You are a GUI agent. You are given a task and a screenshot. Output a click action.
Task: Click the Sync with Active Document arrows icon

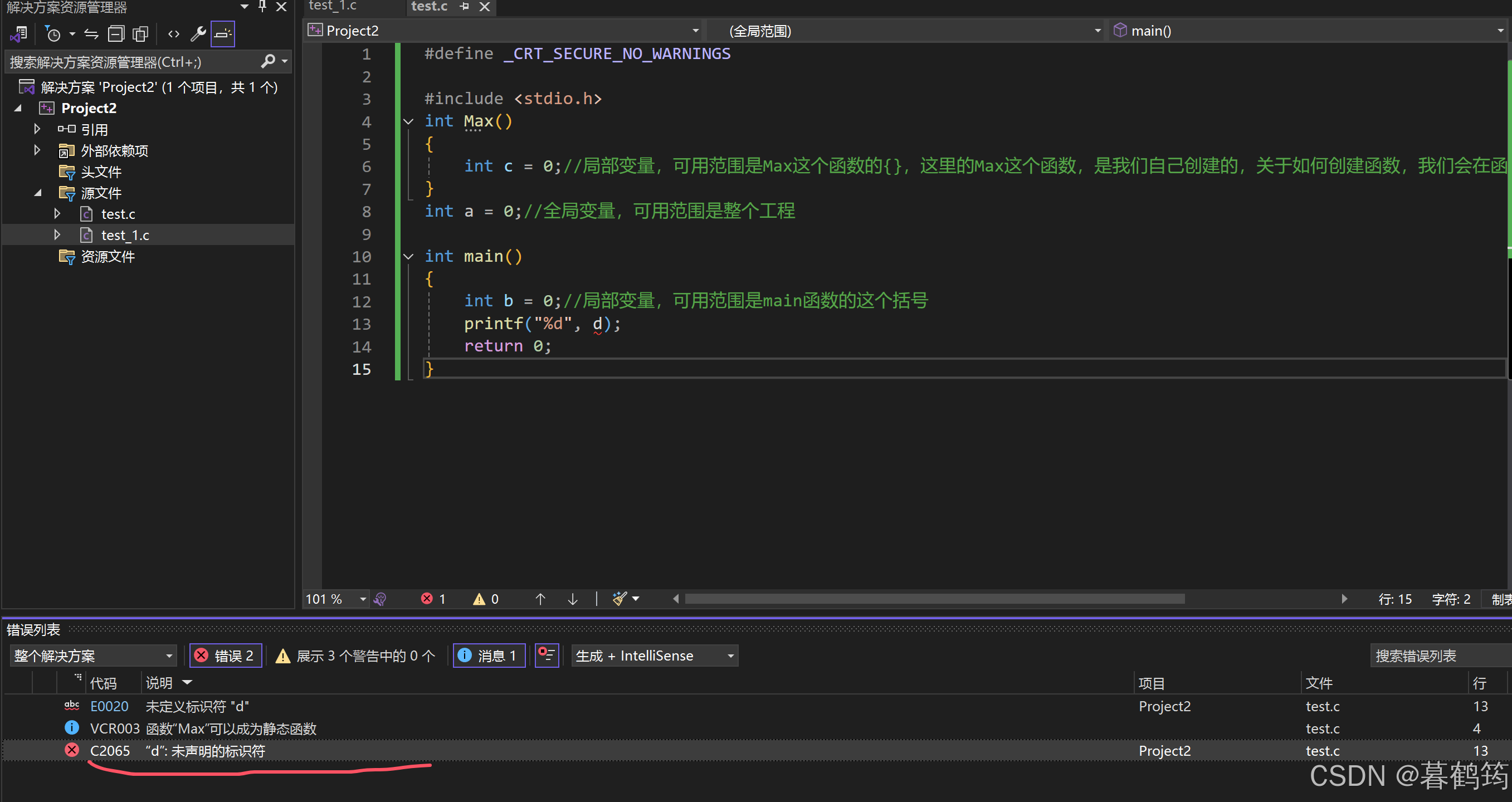[91, 34]
